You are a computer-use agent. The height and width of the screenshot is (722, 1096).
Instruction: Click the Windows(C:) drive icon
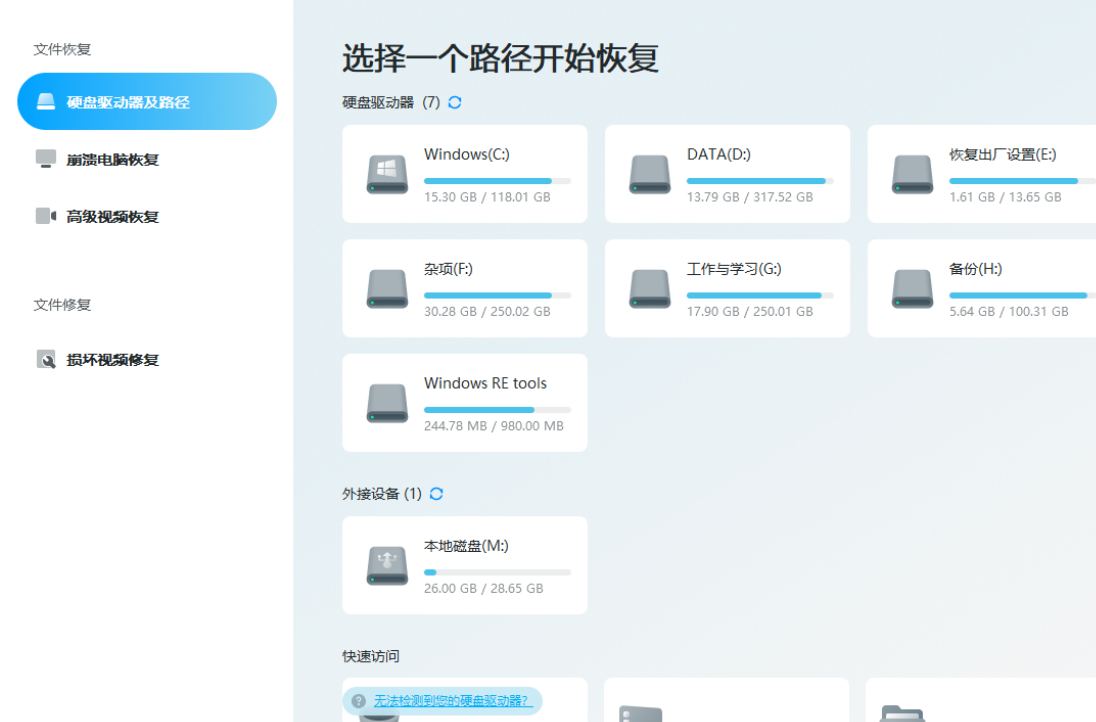point(387,174)
